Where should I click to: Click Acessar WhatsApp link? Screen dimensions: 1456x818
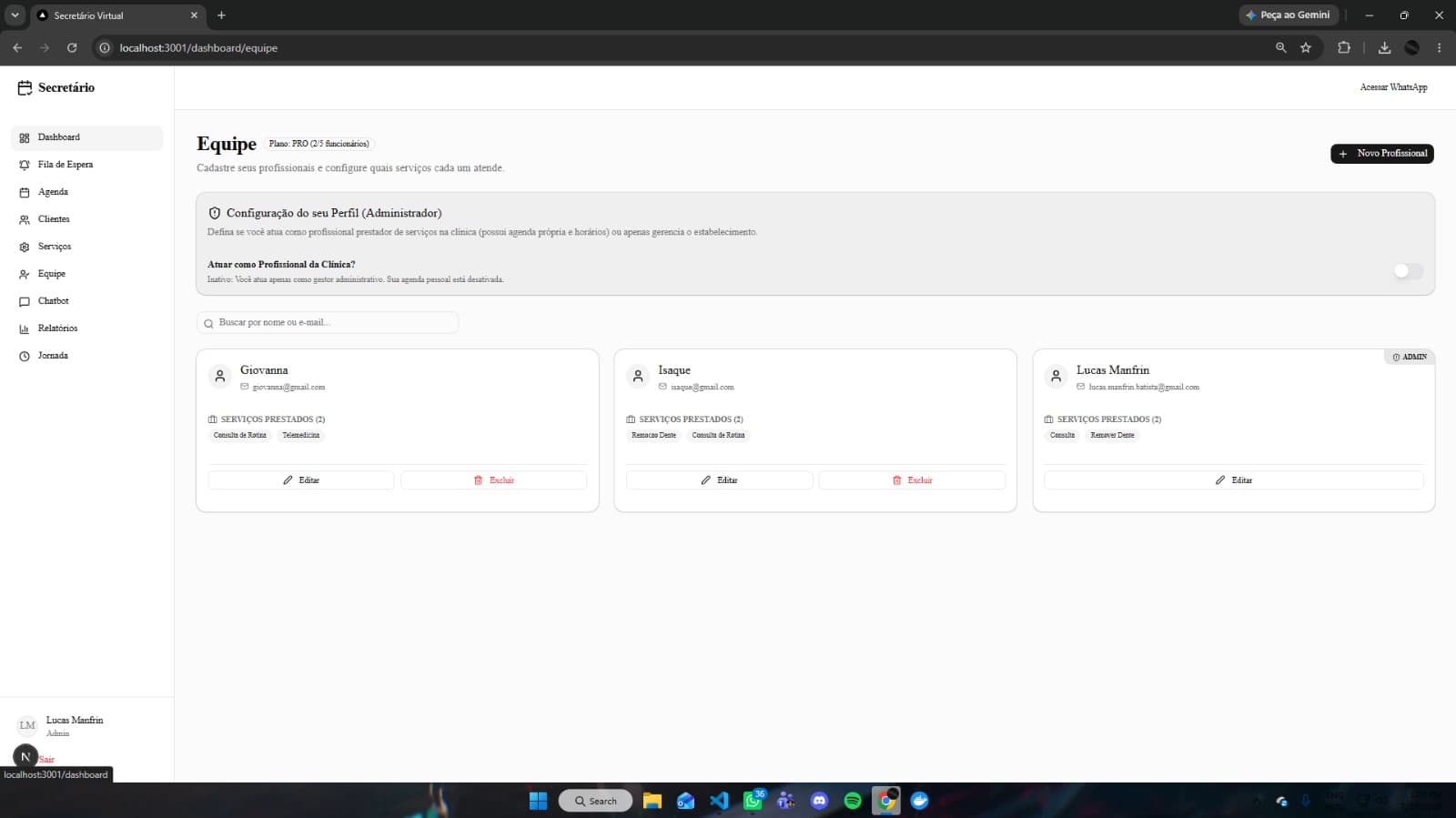coord(1393,87)
